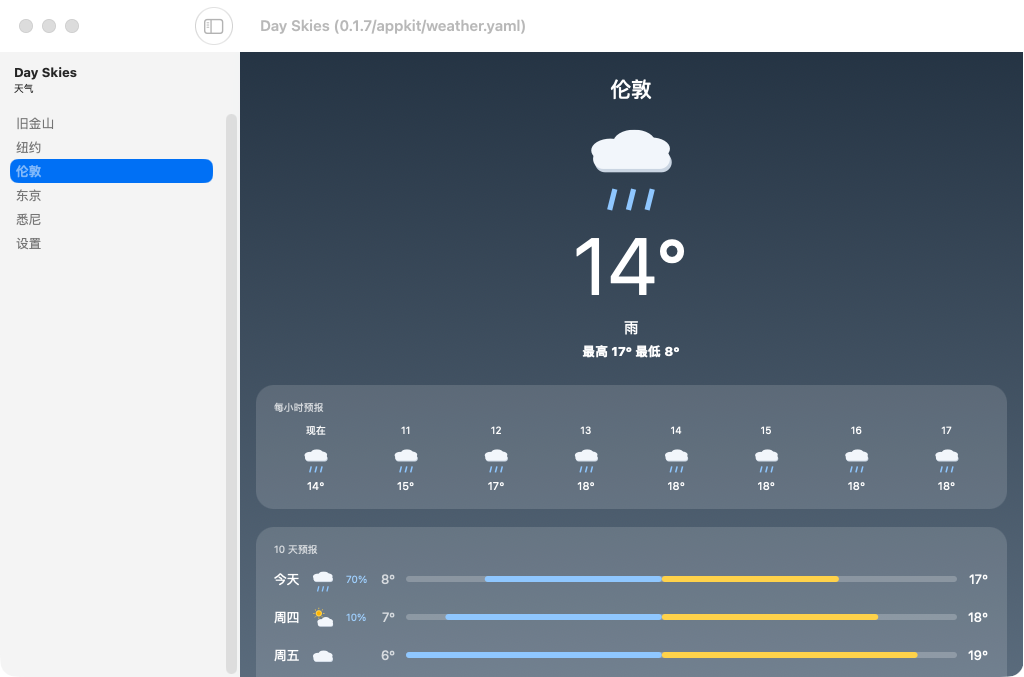Open 设置 from the sidebar
This screenshot has width=1024, height=677.
[x=111, y=244]
